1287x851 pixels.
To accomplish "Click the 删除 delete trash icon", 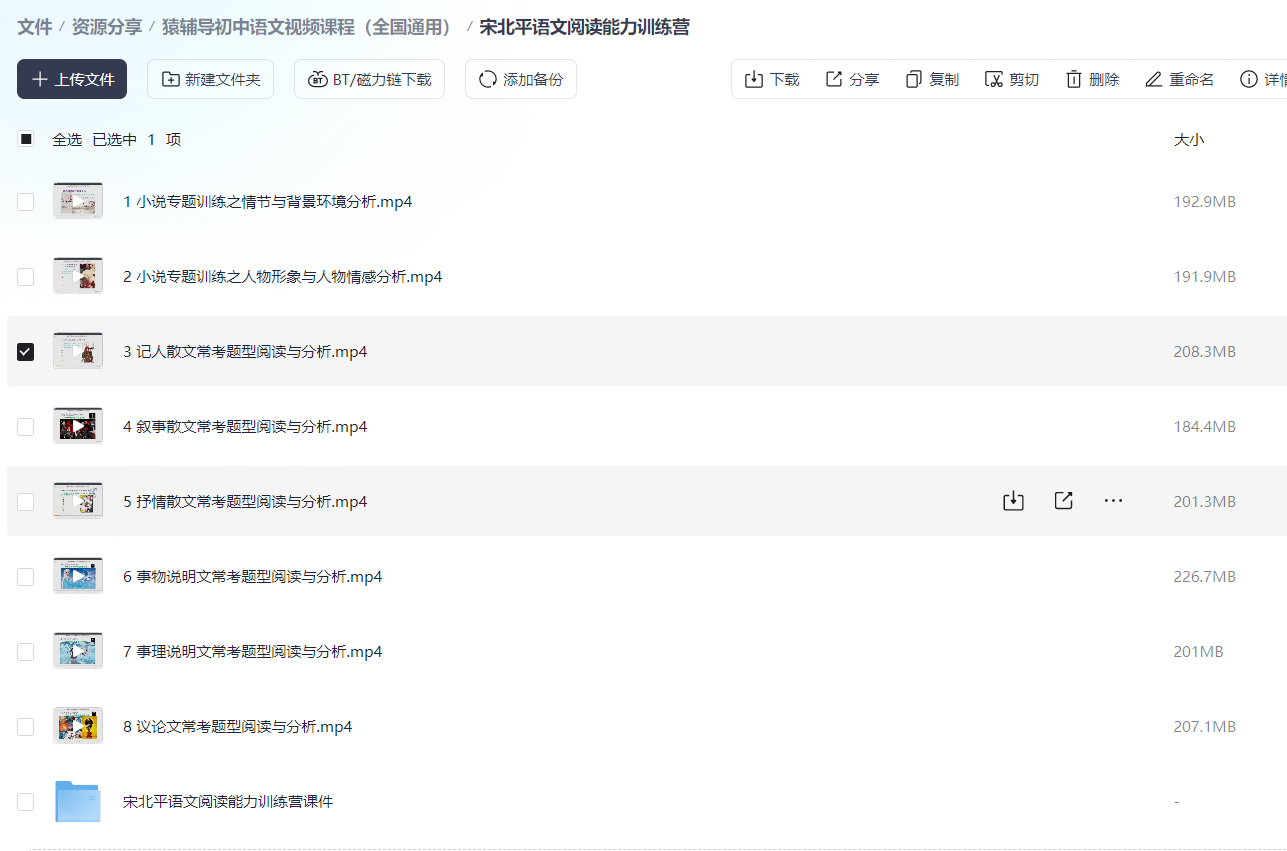I will pyautogui.click(x=1073, y=79).
